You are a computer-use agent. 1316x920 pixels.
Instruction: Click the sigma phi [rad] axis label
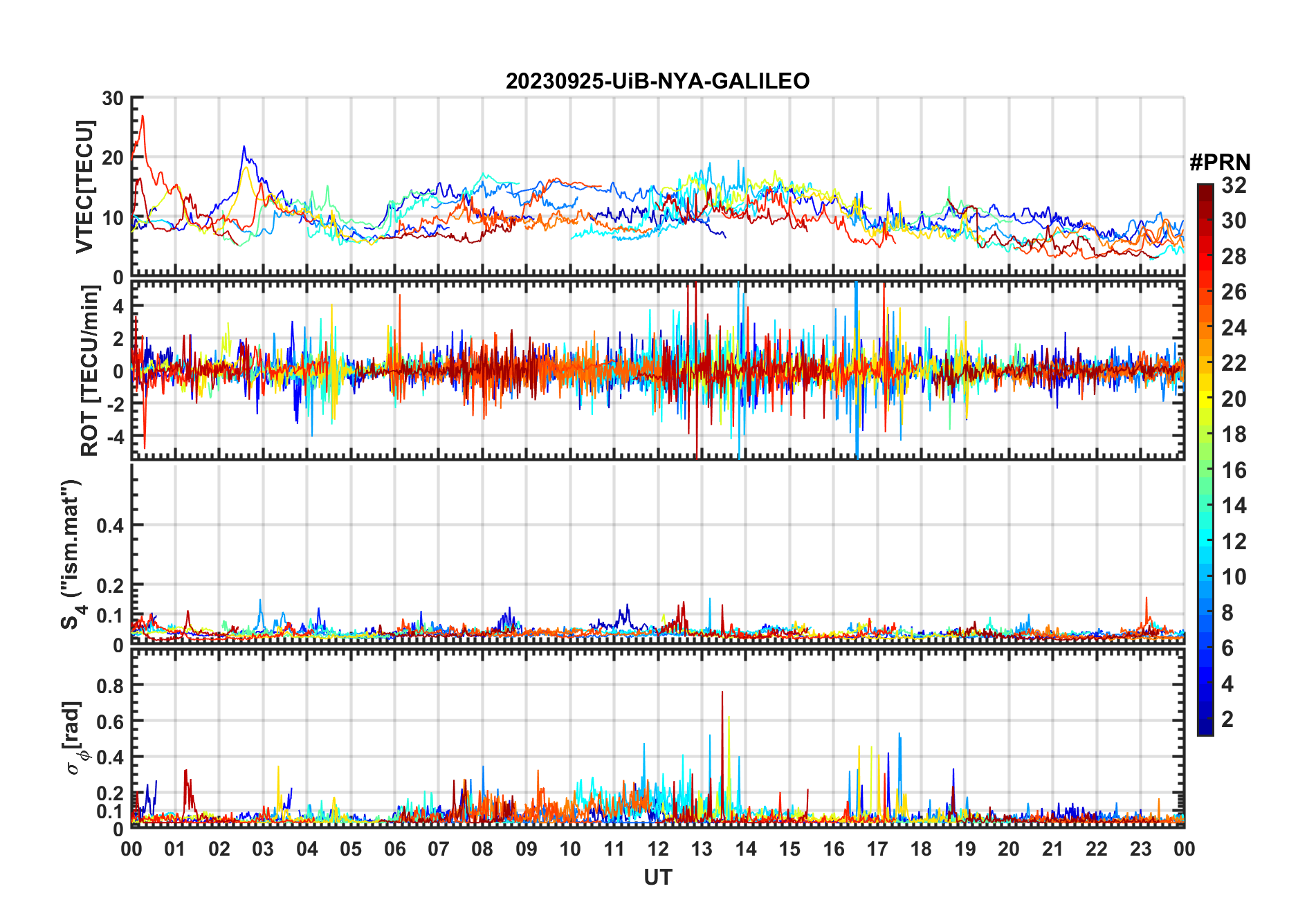(x=75, y=737)
